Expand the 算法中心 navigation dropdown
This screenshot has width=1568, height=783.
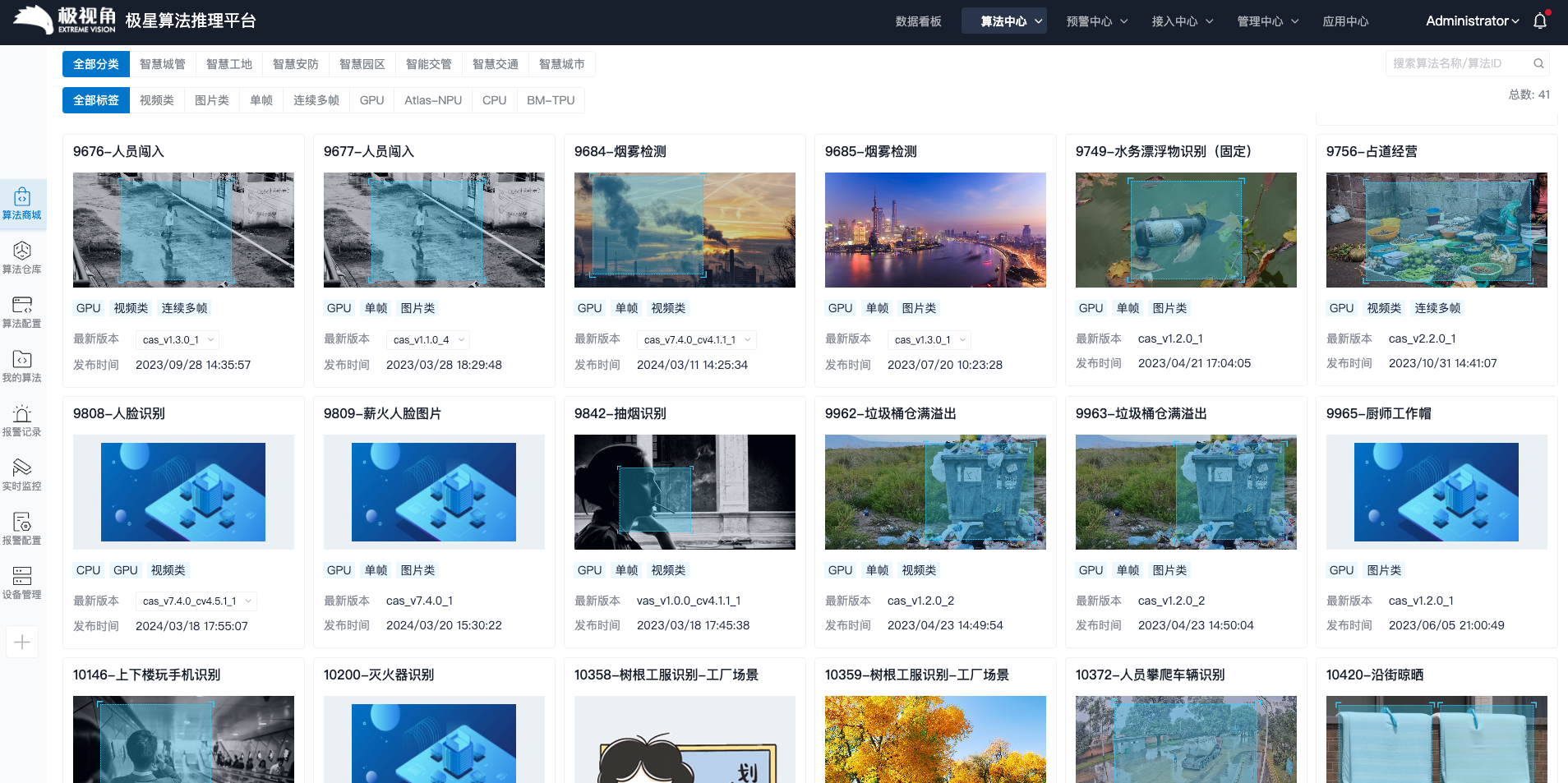coord(1003,21)
